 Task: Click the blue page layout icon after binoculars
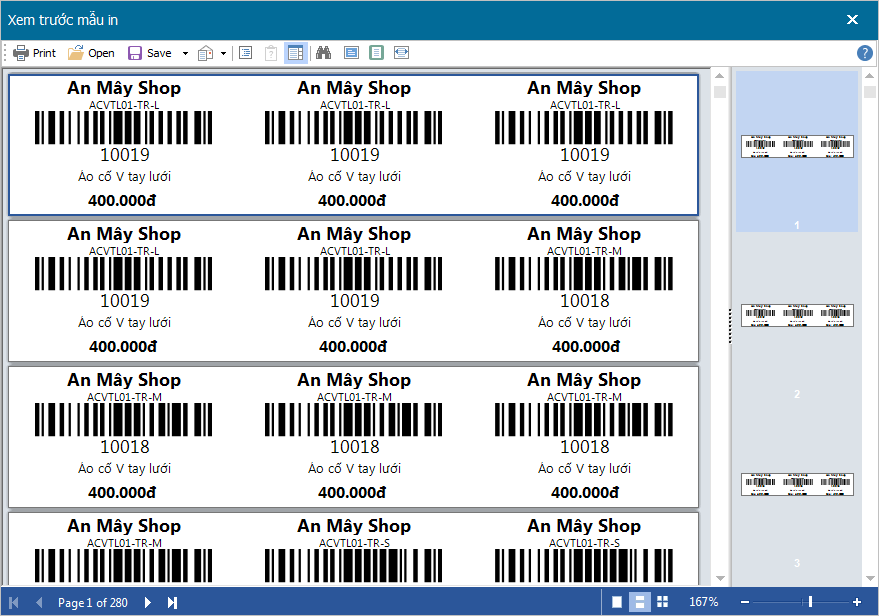tap(351, 53)
